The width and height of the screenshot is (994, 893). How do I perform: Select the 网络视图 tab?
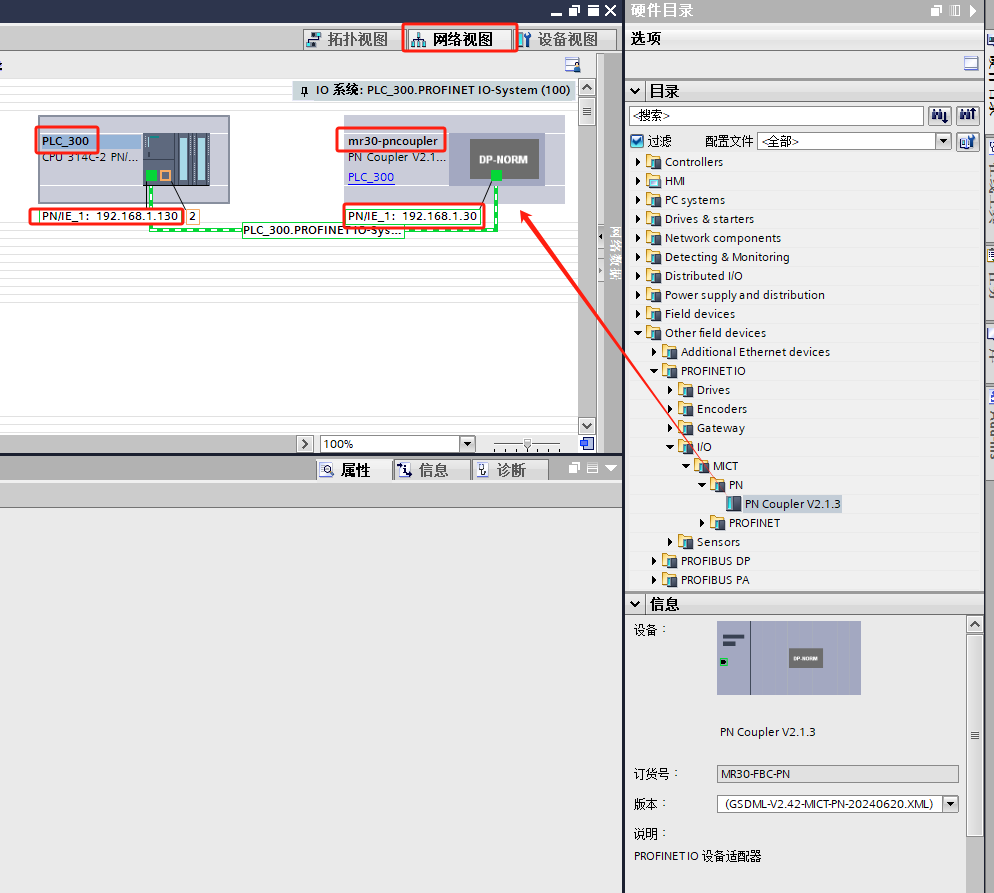(460, 39)
